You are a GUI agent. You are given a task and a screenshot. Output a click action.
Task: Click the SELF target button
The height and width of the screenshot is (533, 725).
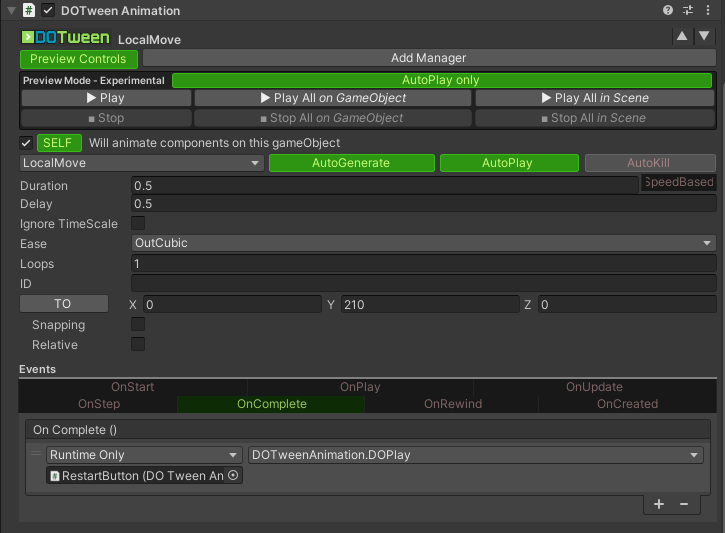click(x=59, y=143)
